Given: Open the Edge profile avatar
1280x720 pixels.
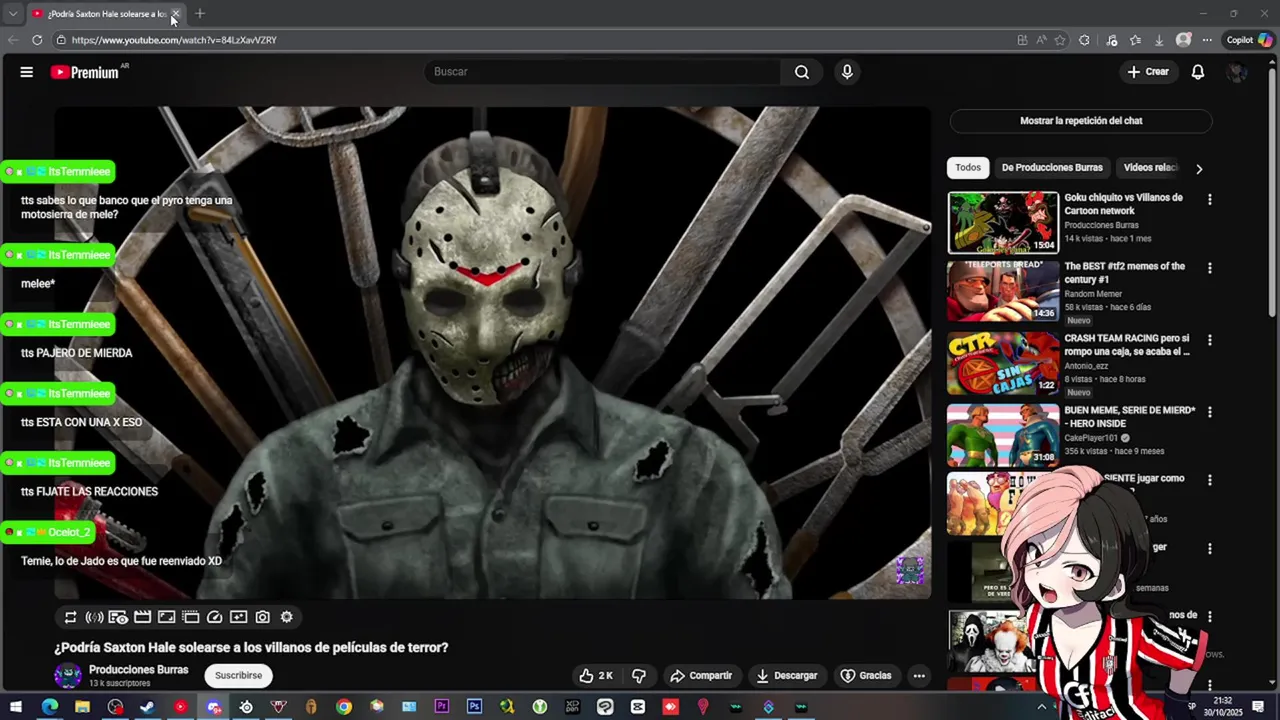Looking at the screenshot, I should click(1184, 40).
